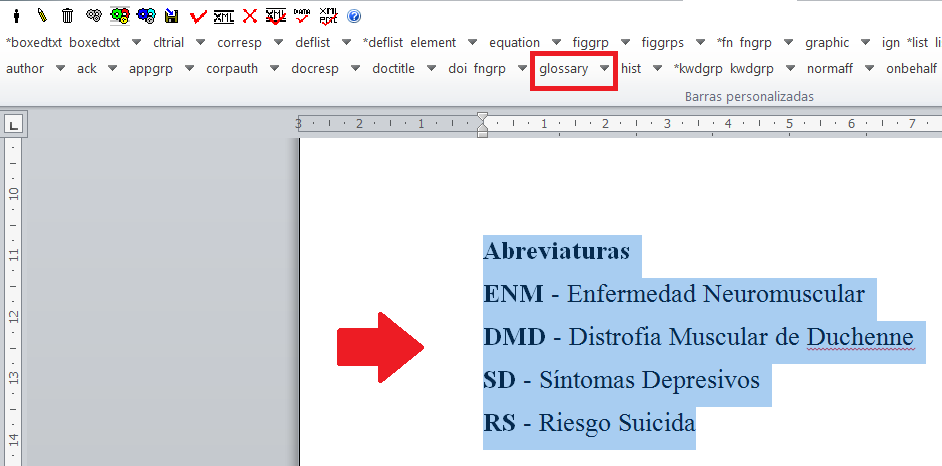
Task: Click the gray gears icon
Action: tap(94, 16)
